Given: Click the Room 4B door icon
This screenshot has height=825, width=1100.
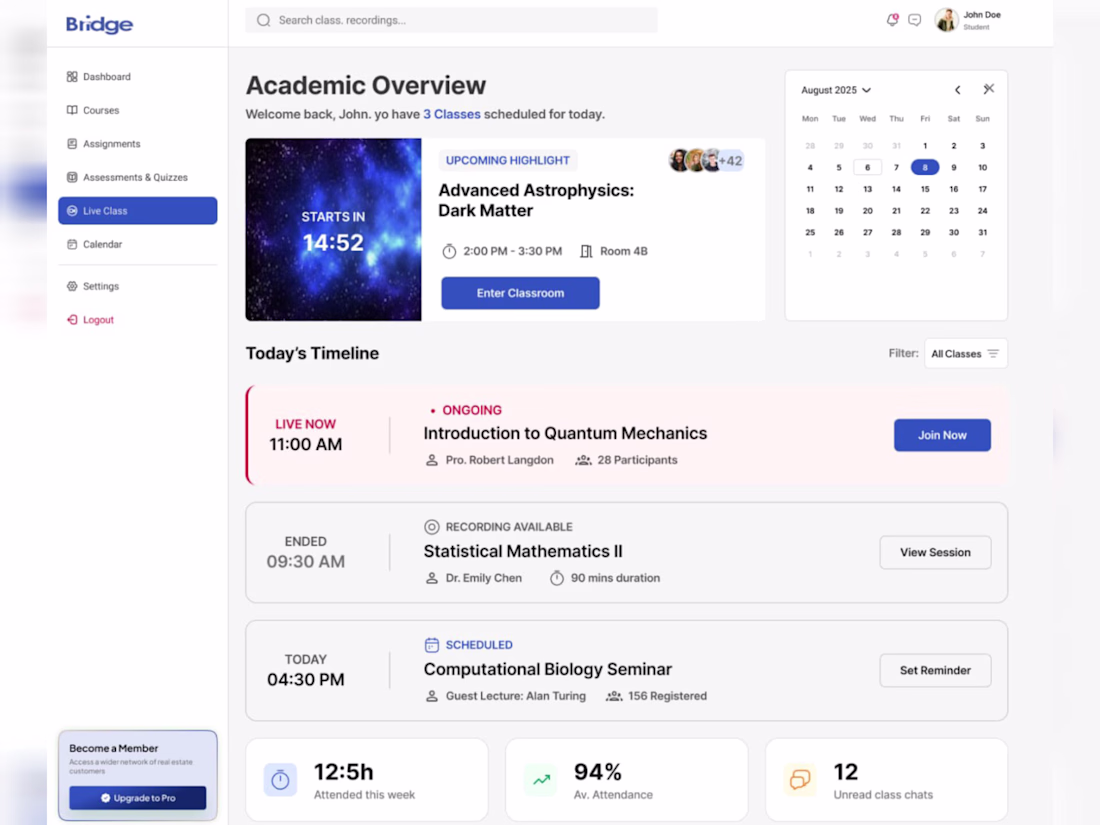Looking at the screenshot, I should tap(586, 251).
